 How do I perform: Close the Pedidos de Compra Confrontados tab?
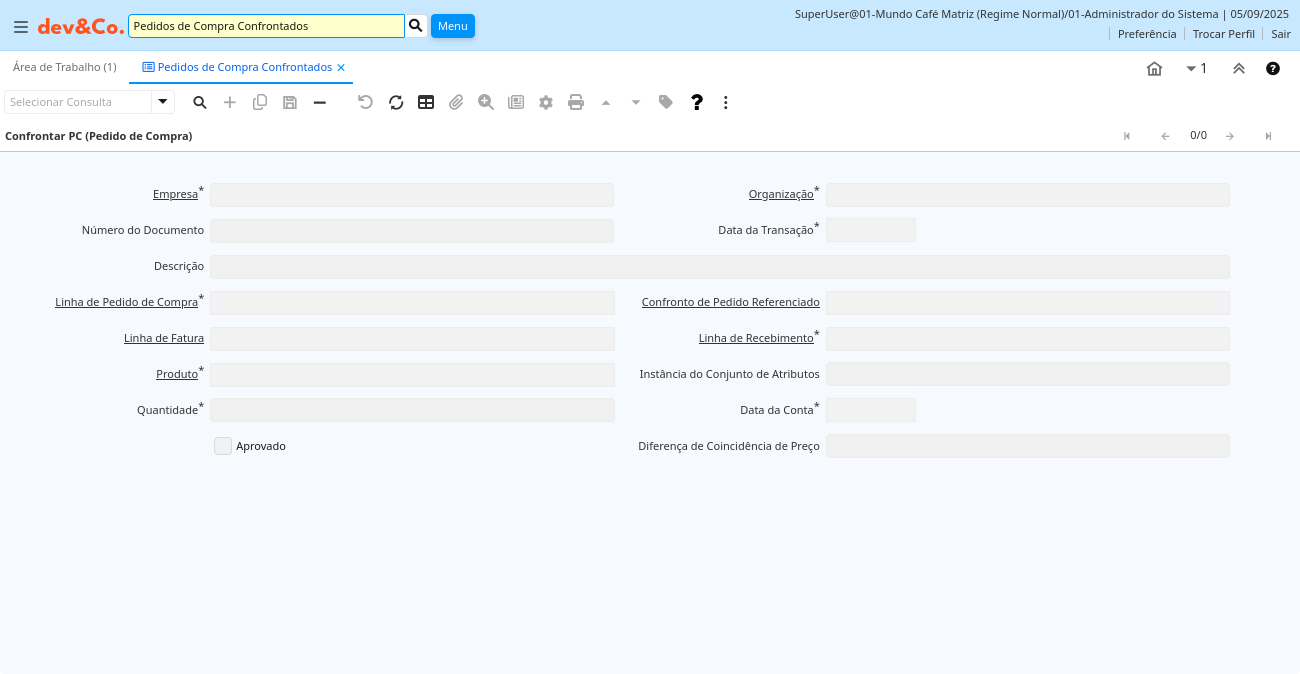click(341, 67)
